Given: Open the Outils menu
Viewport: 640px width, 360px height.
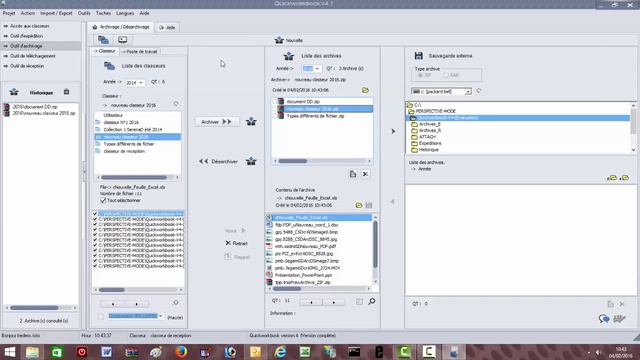Looking at the screenshot, I should [x=84, y=13].
